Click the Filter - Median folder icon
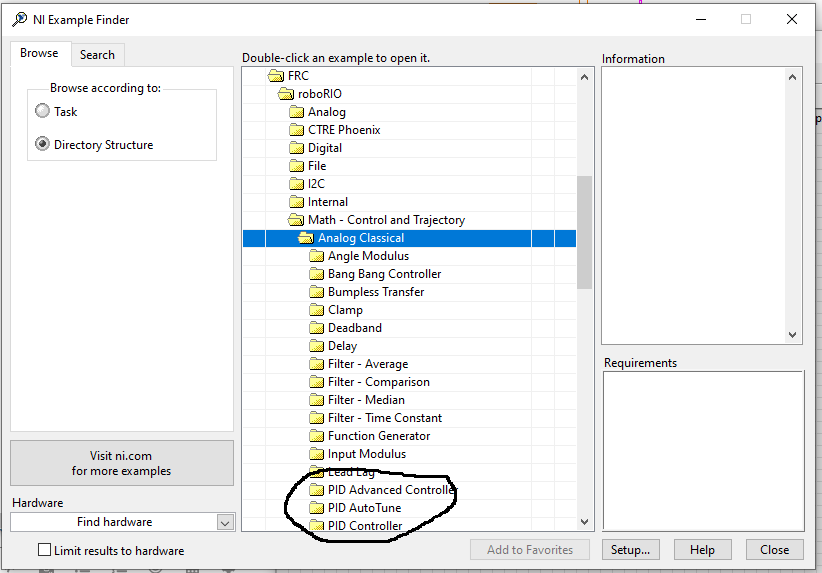The image size is (822, 573). coord(316,400)
